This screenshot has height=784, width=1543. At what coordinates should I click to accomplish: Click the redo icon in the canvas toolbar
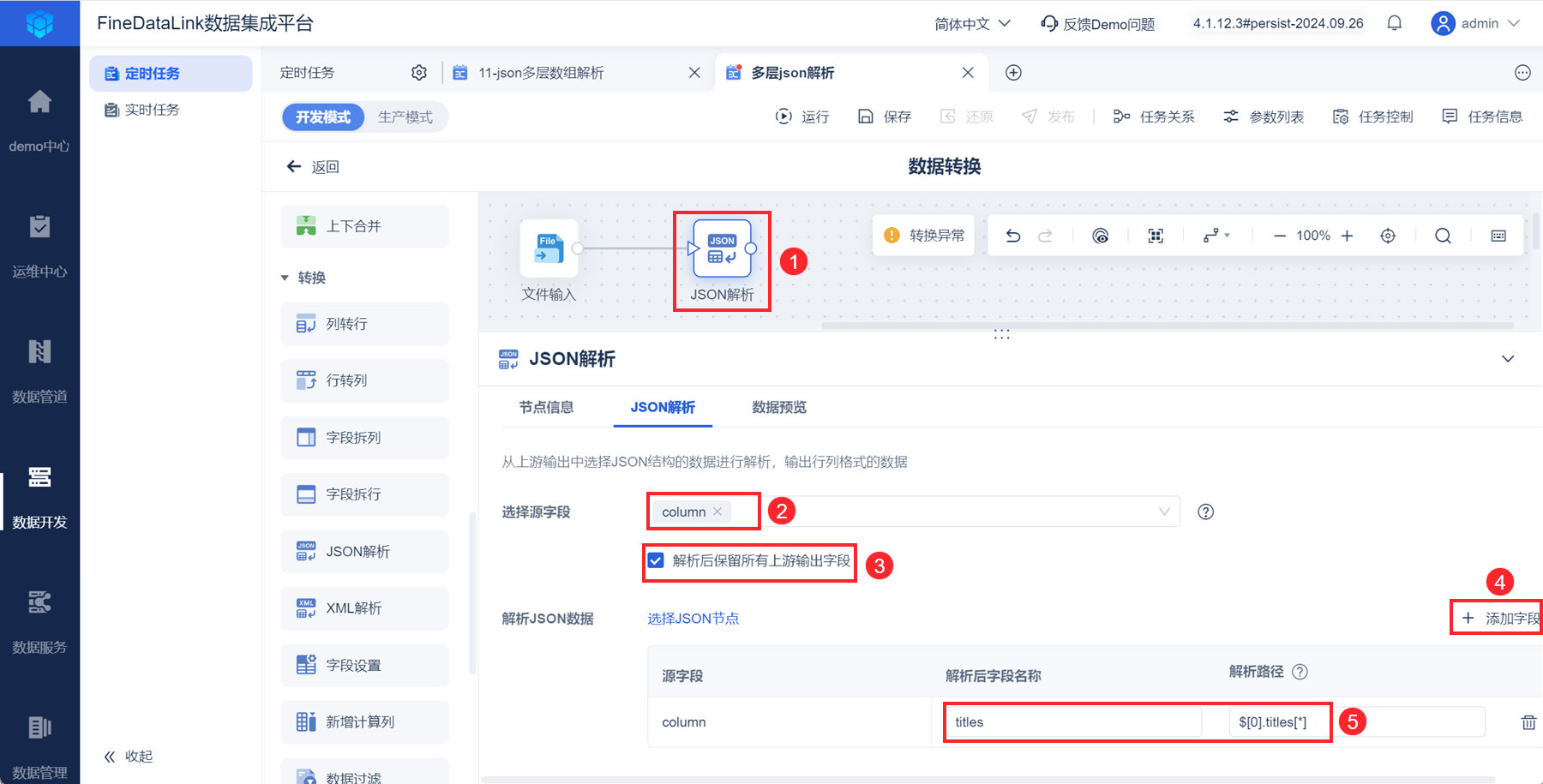[x=1045, y=236]
